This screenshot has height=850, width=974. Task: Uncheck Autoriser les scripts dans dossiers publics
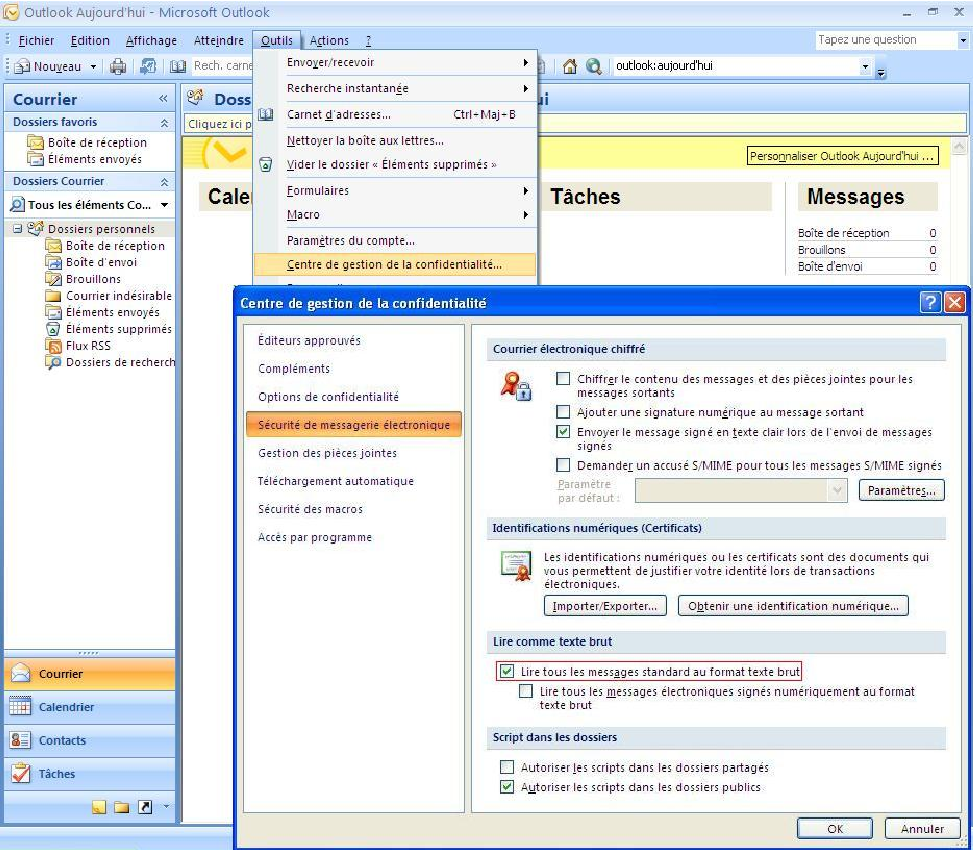coord(507,787)
